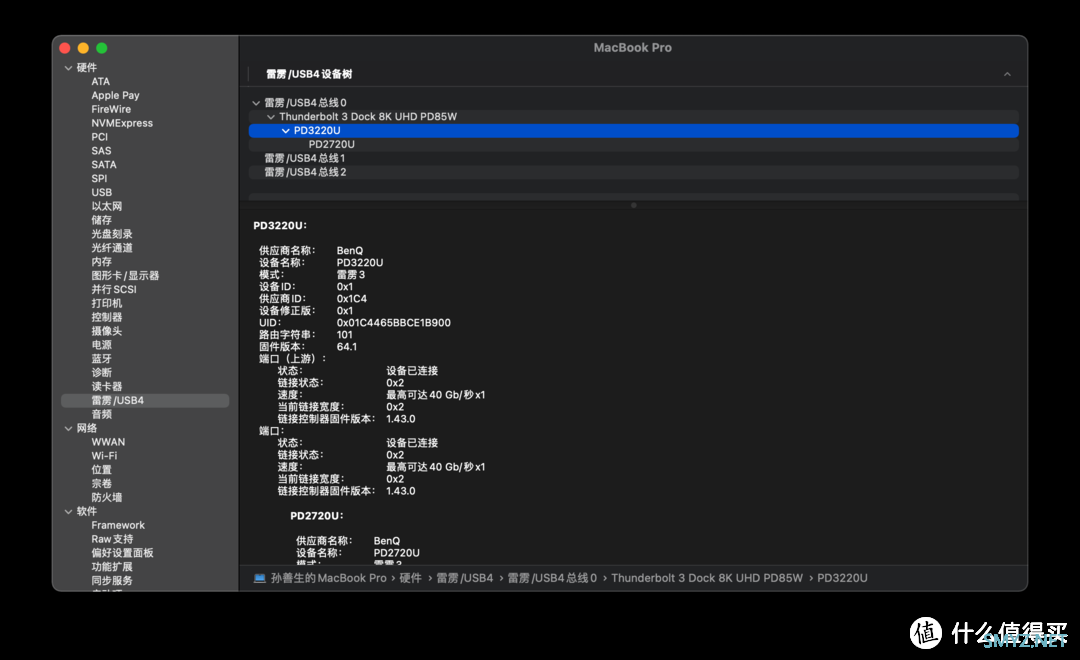The width and height of the screenshot is (1080, 660).
Task: Select 读卡器 in the sidebar
Action: [107, 386]
